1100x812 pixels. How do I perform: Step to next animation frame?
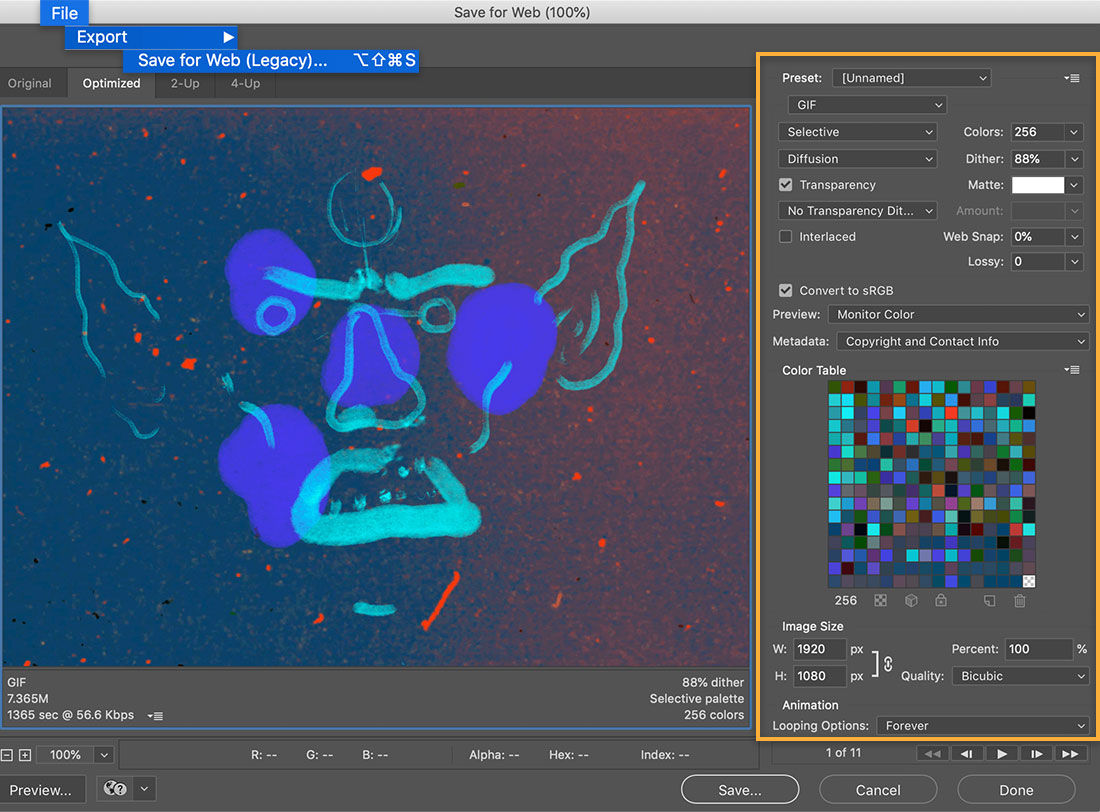pos(1036,754)
